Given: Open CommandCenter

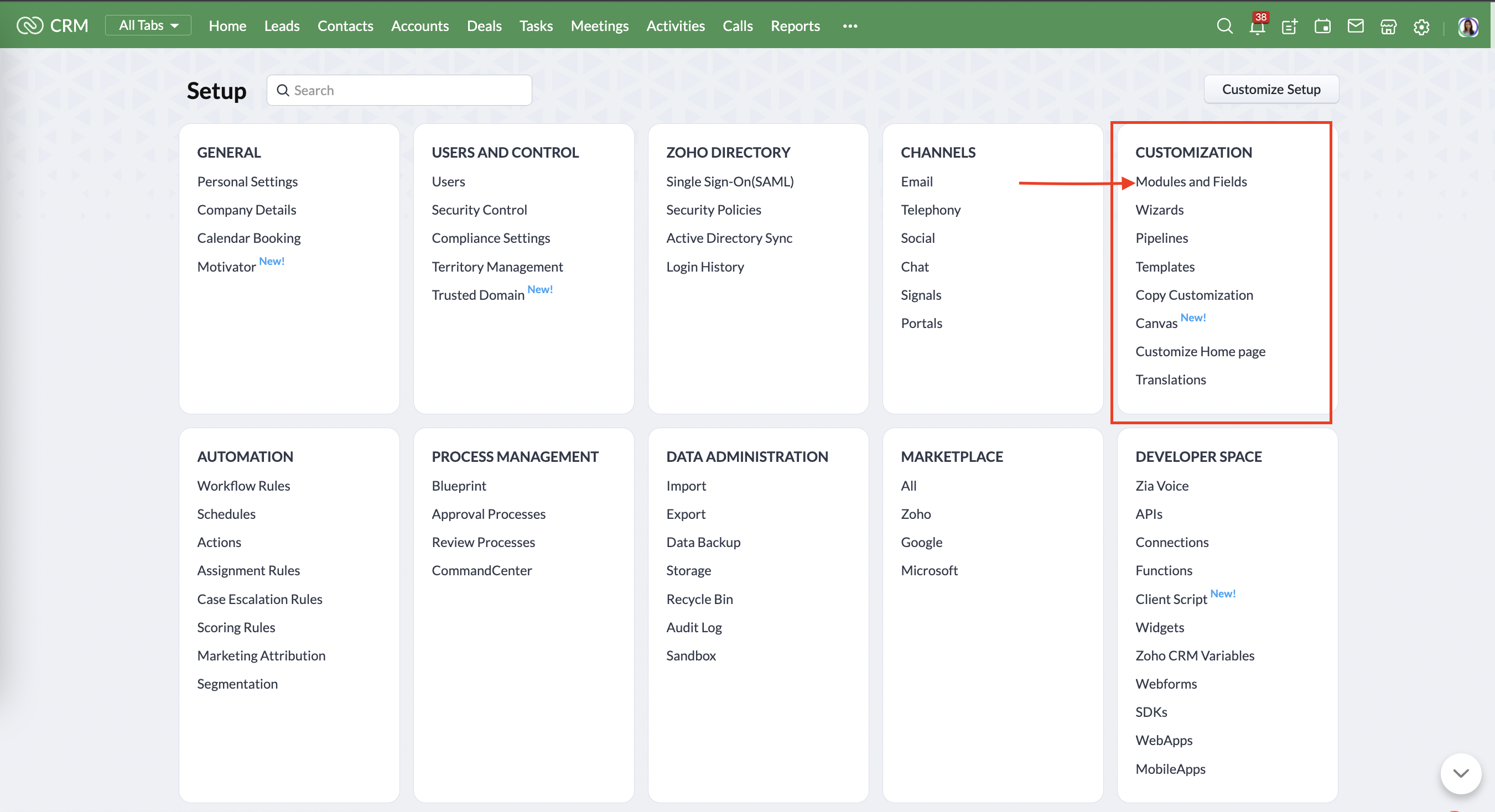Looking at the screenshot, I should pos(482,570).
